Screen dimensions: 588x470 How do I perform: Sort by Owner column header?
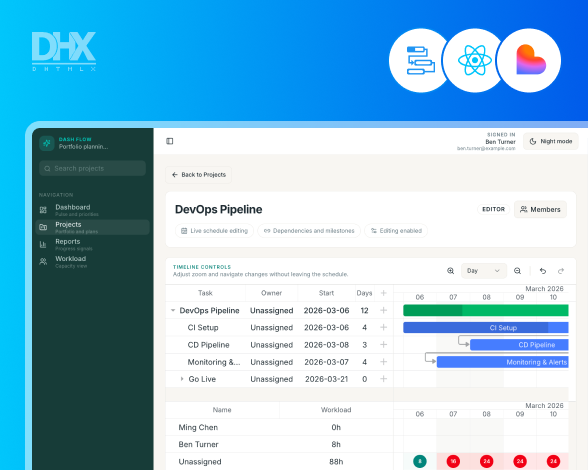[x=272, y=293]
